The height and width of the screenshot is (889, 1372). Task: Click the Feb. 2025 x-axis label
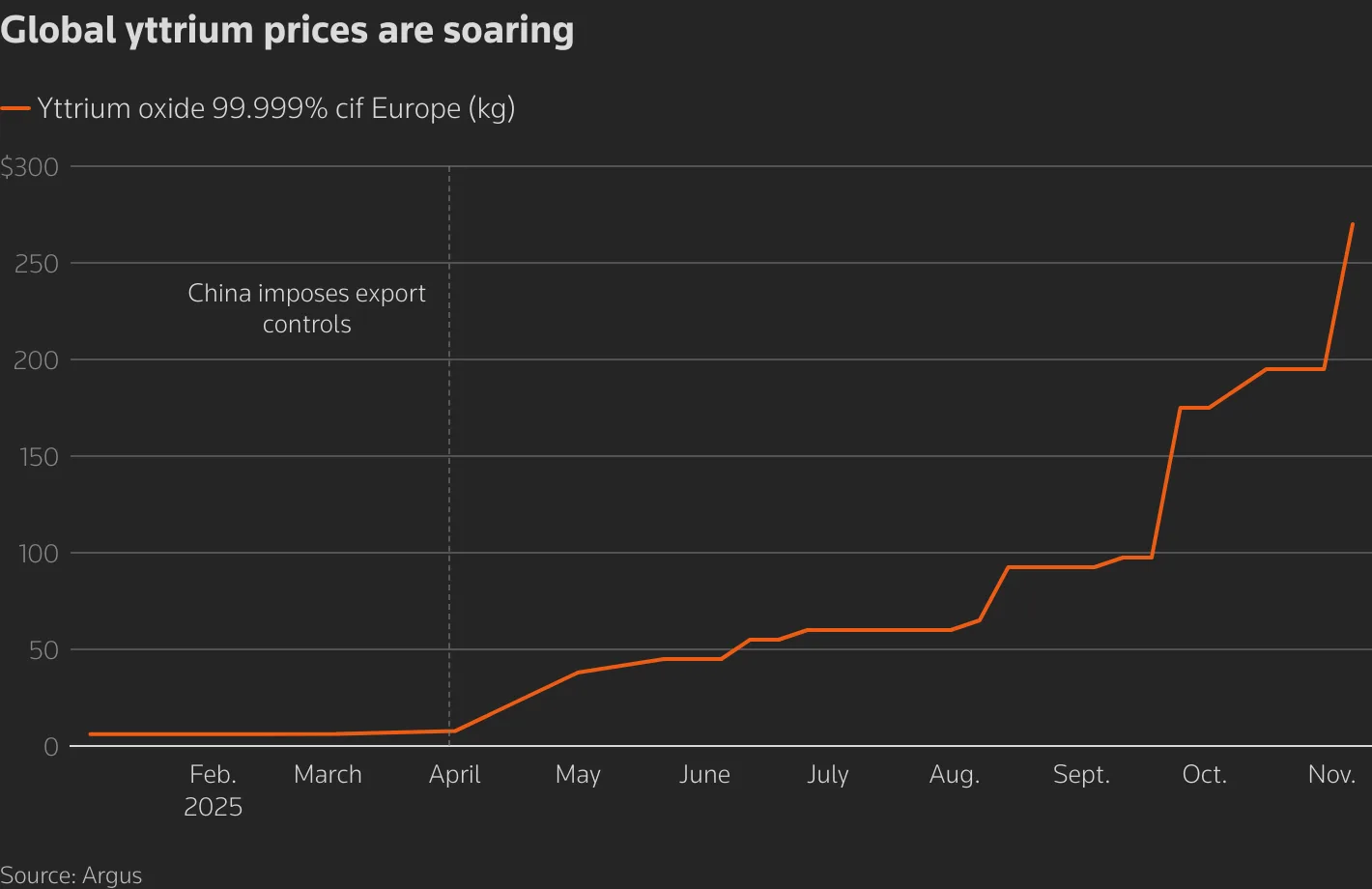[x=213, y=790]
